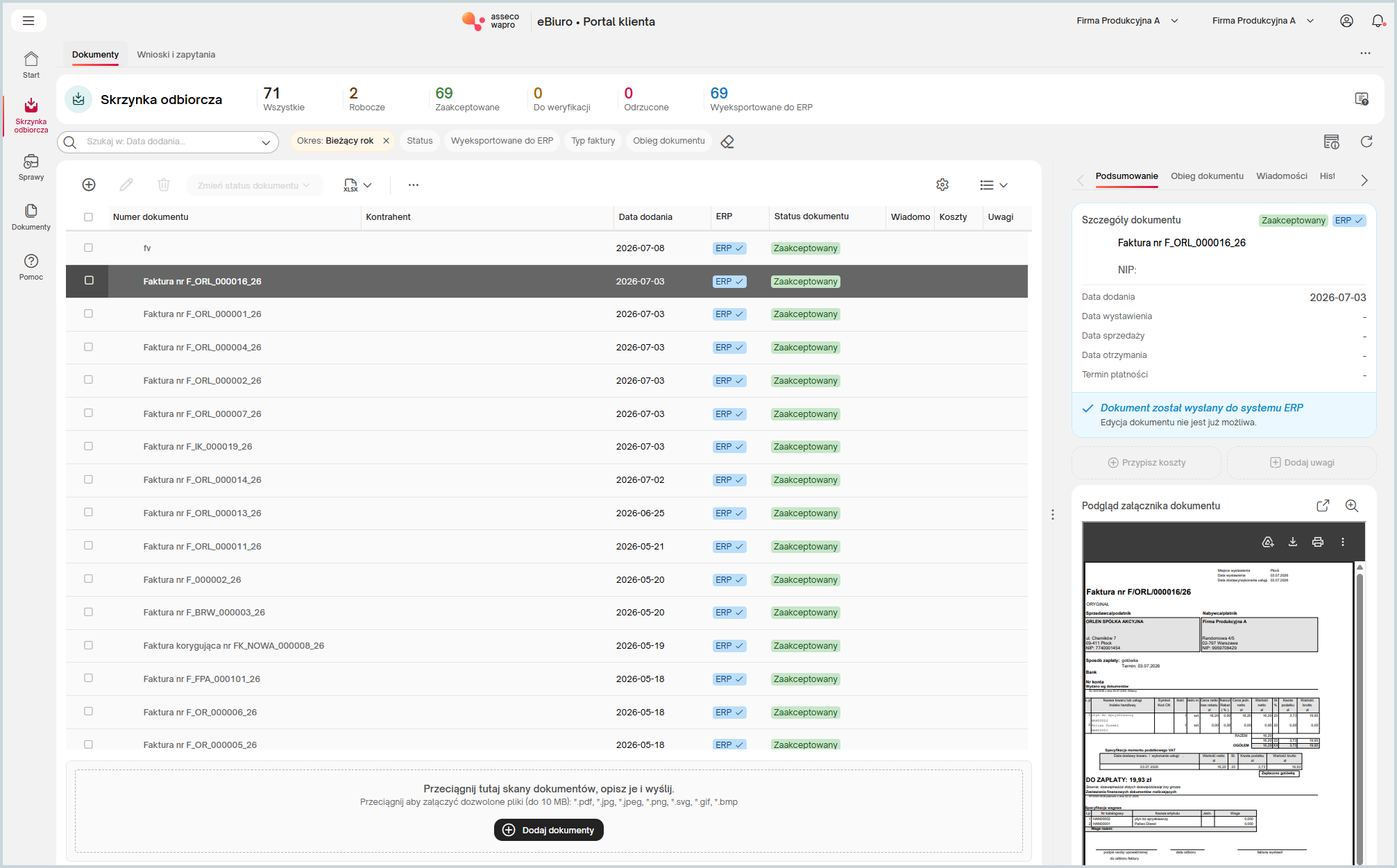This screenshot has height=868, width=1397.
Task: Click the document info icon beside refresh
Action: pyautogui.click(x=1331, y=142)
